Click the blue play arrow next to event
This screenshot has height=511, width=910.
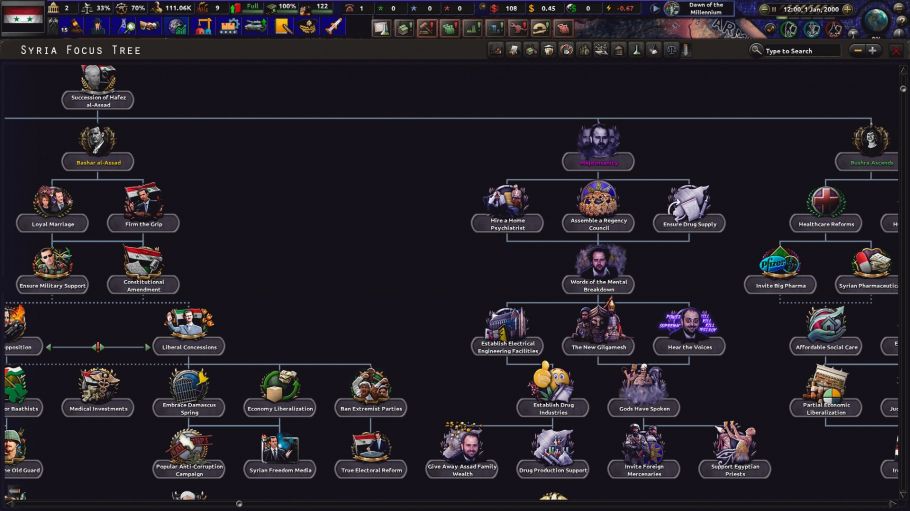point(655,9)
